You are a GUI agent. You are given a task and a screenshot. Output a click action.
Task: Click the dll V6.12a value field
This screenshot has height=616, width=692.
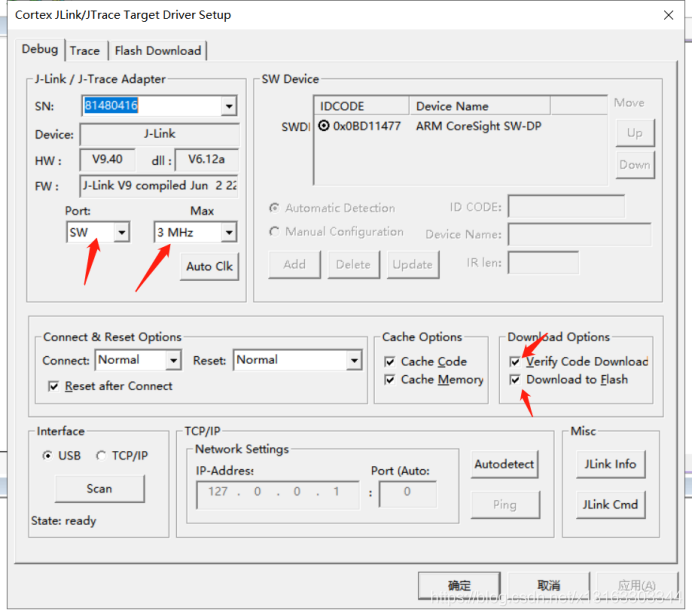[x=207, y=159]
